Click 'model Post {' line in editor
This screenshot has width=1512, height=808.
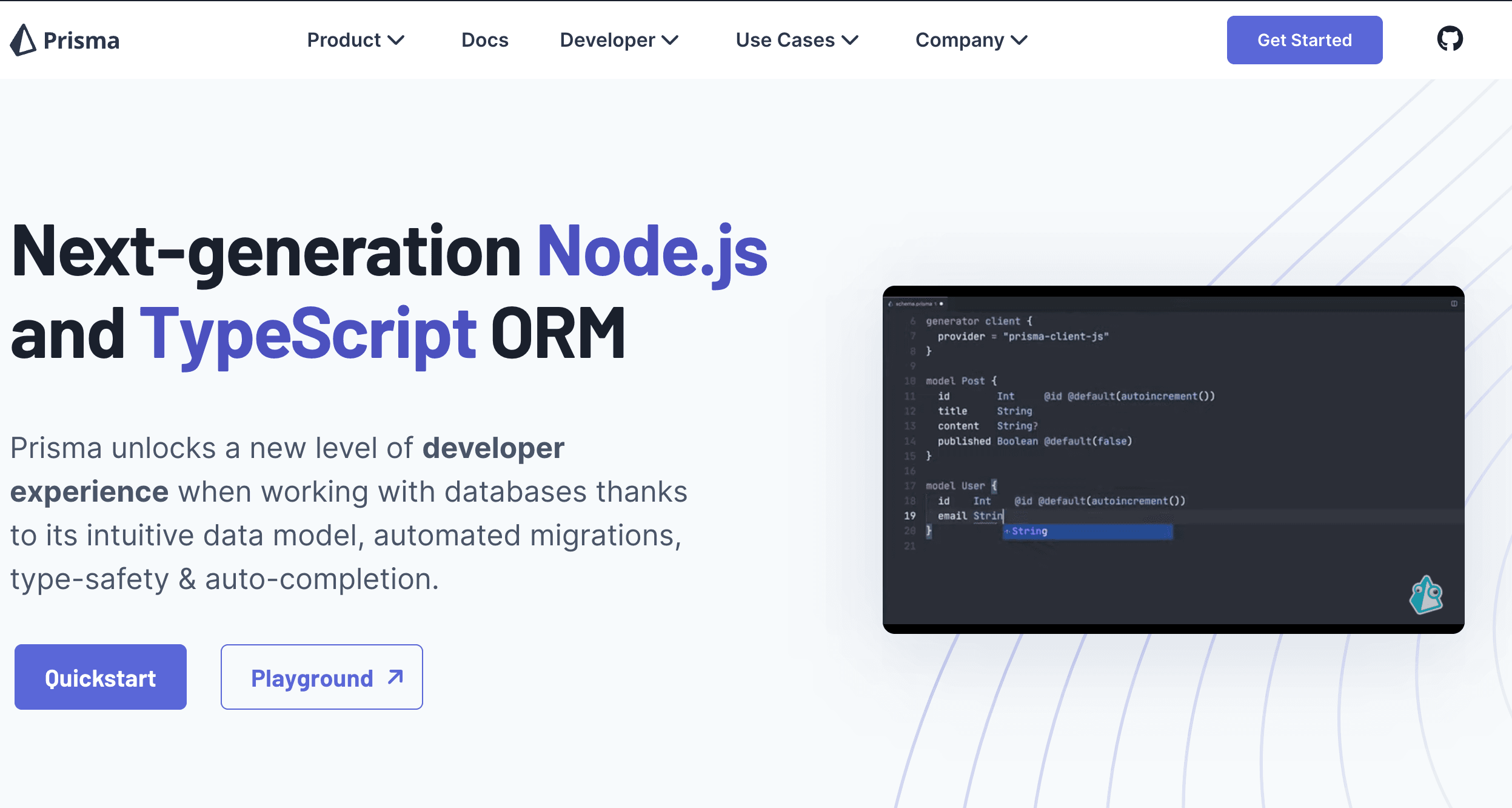click(x=961, y=381)
